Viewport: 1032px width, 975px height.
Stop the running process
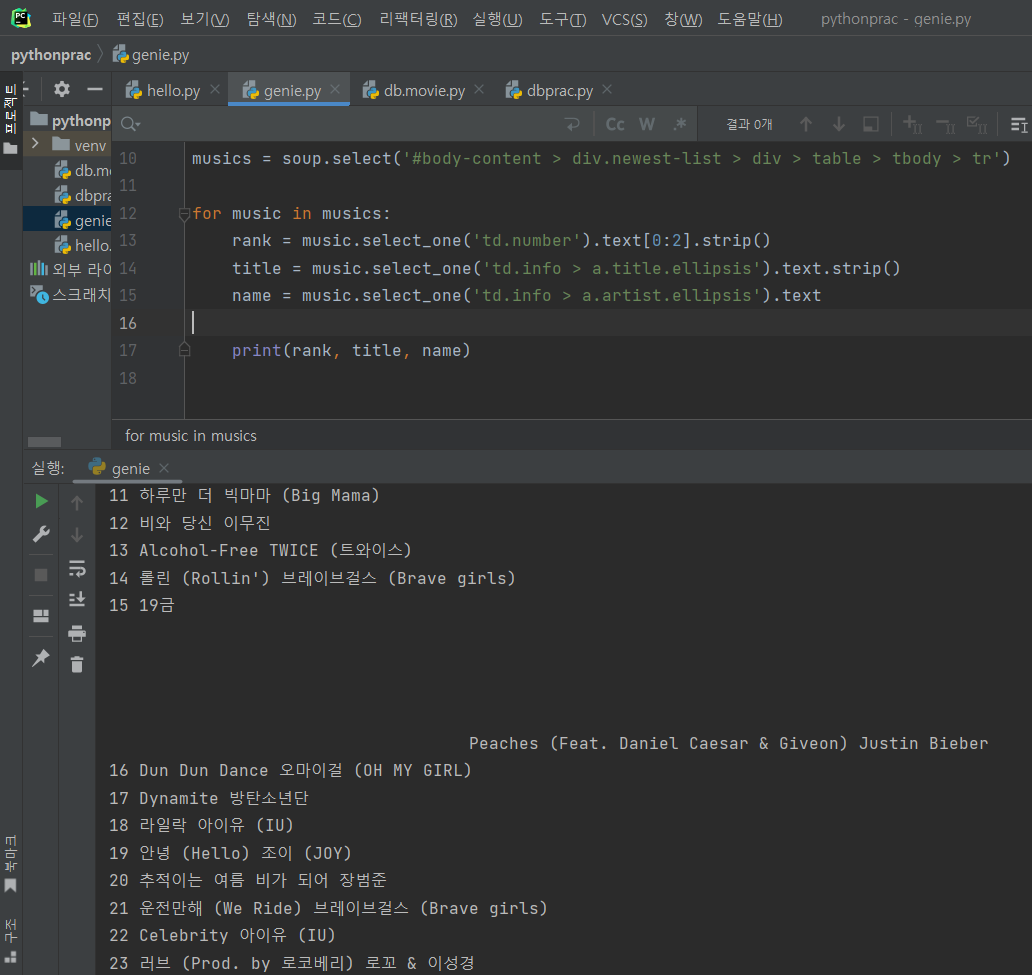point(41,575)
